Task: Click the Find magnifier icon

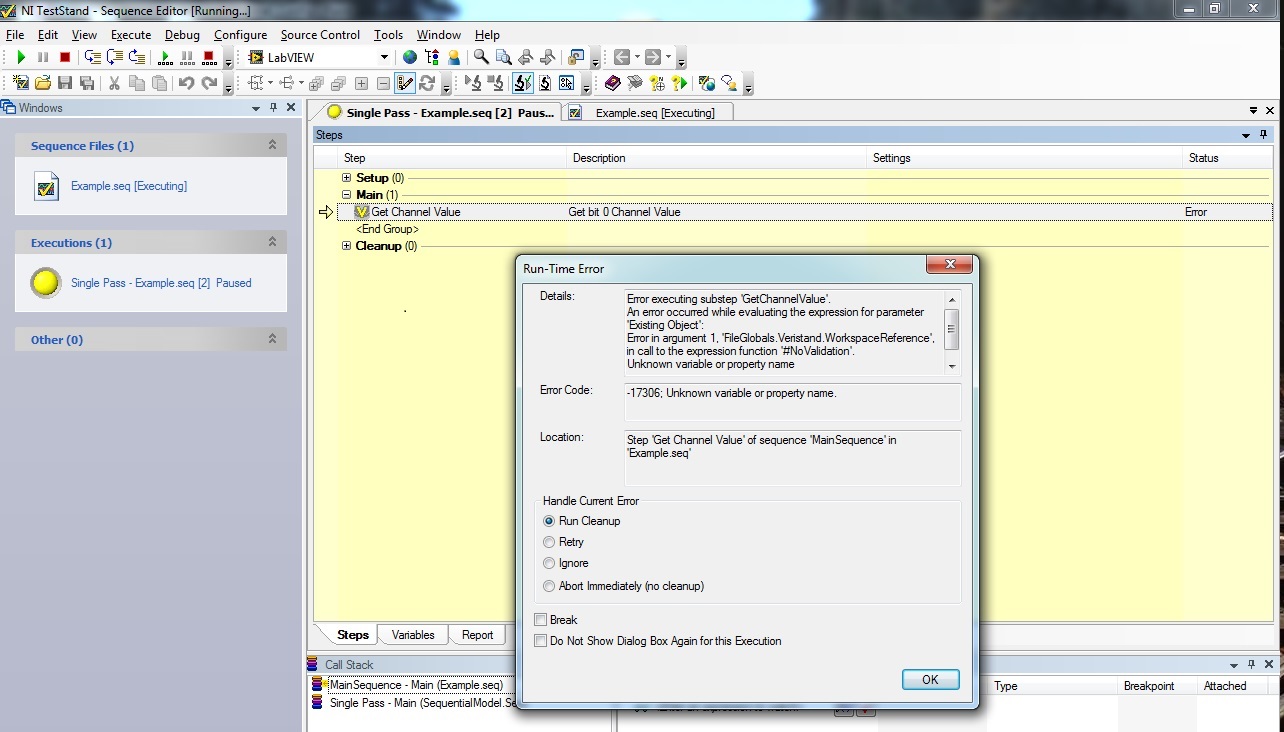Action: point(481,58)
